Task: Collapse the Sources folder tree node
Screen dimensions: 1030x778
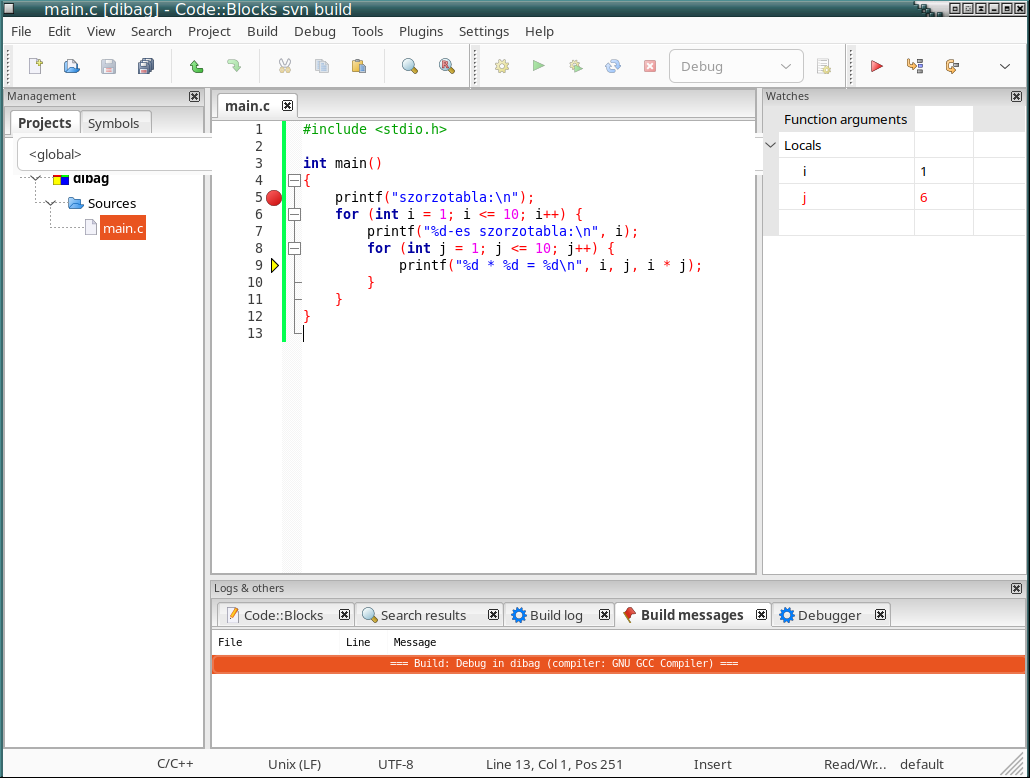Action: (51, 203)
